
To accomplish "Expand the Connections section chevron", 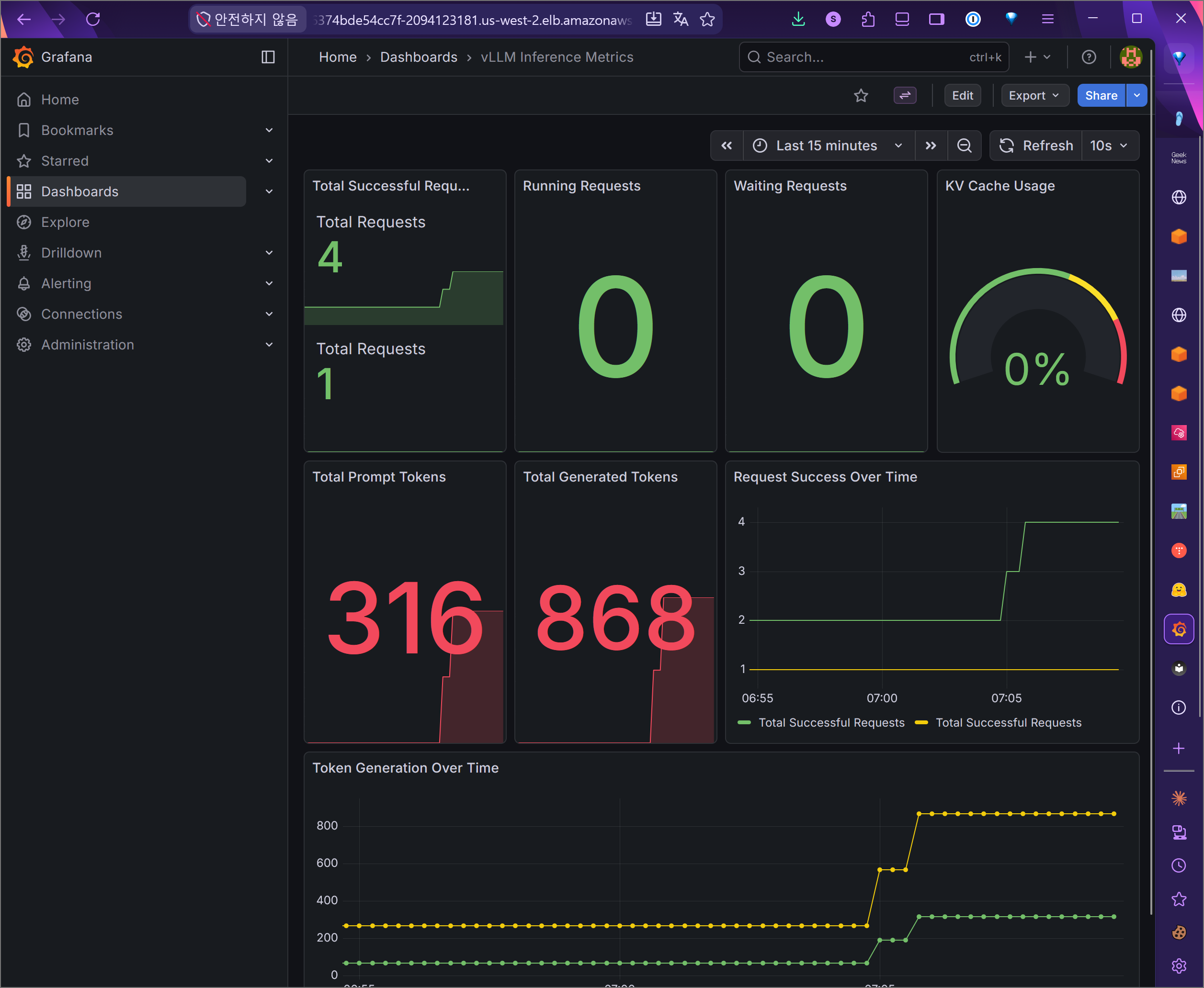I will point(269,314).
